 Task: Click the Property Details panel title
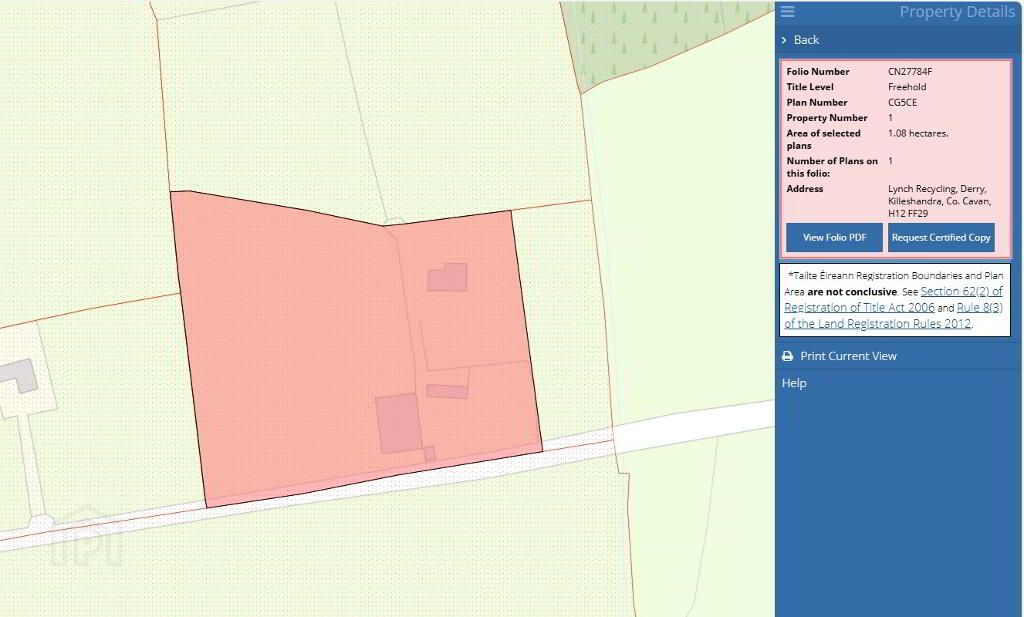(957, 12)
